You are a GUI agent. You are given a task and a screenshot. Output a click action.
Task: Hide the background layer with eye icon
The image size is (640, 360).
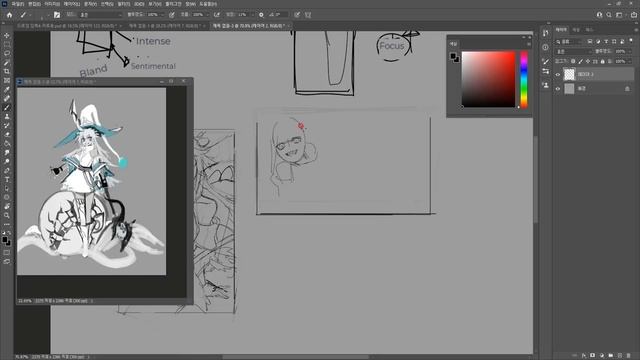pyautogui.click(x=558, y=89)
